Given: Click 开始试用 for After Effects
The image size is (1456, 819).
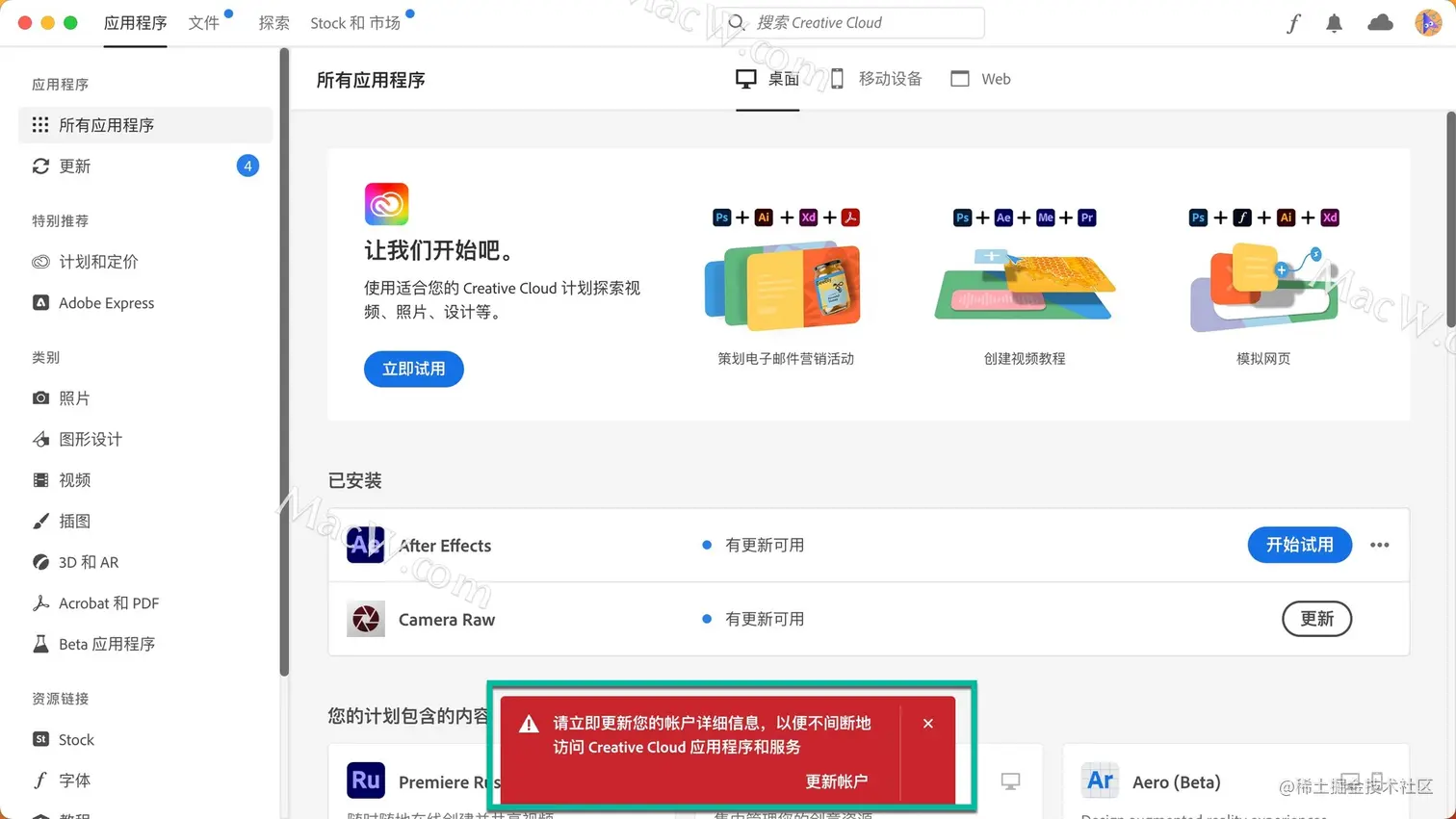Looking at the screenshot, I should 1300,545.
